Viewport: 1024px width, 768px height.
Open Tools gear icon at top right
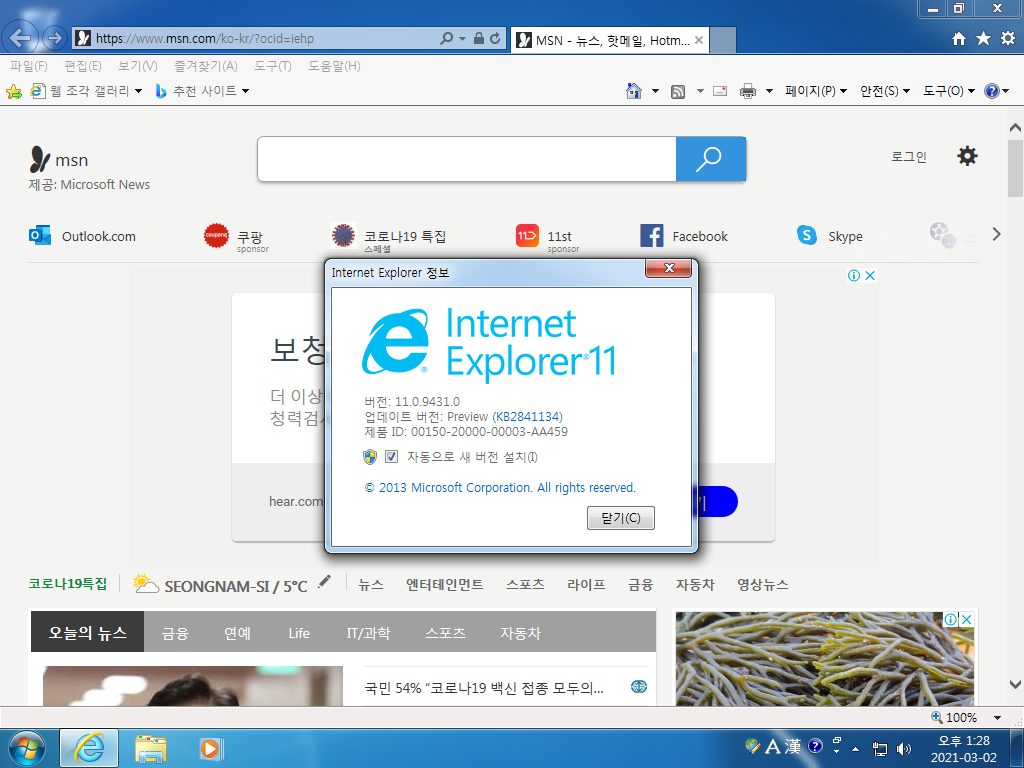[x=1008, y=39]
